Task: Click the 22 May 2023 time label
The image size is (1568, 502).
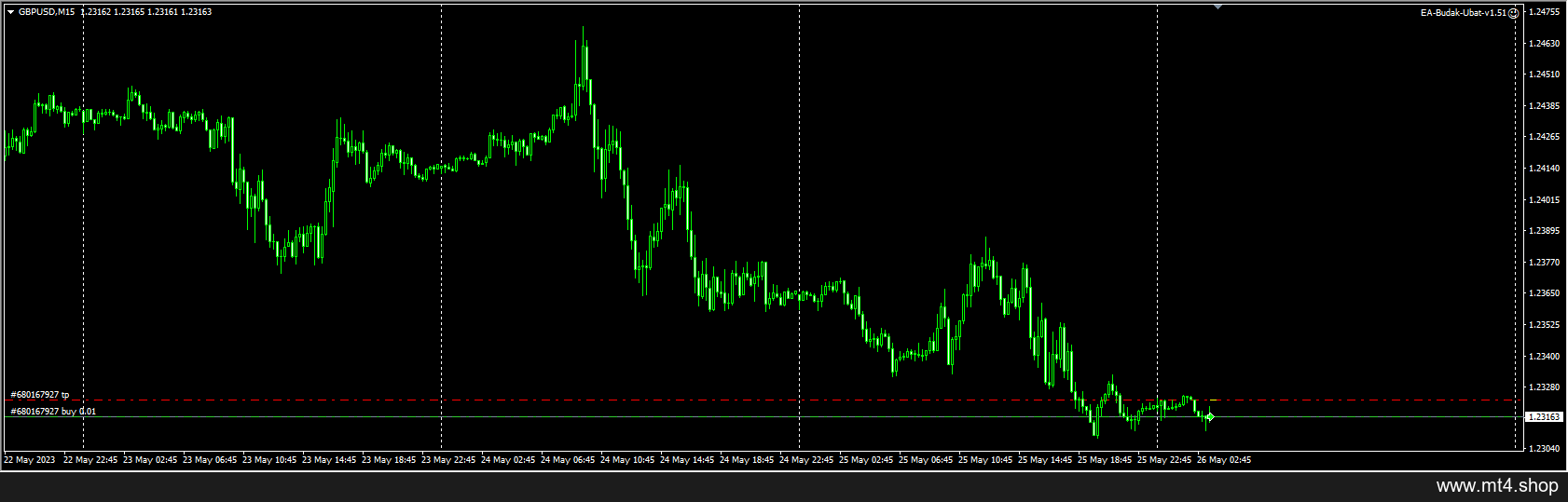Action: click(x=30, y=460)
